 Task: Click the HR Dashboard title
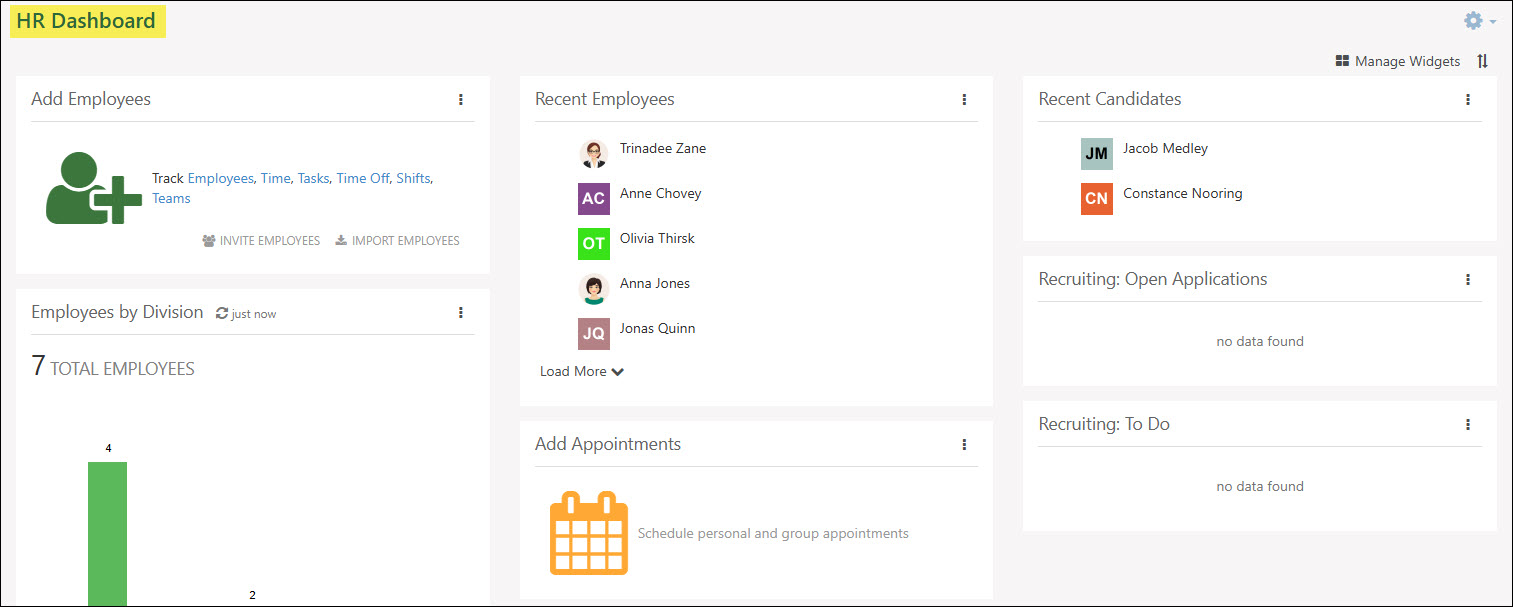coord(87,21)
